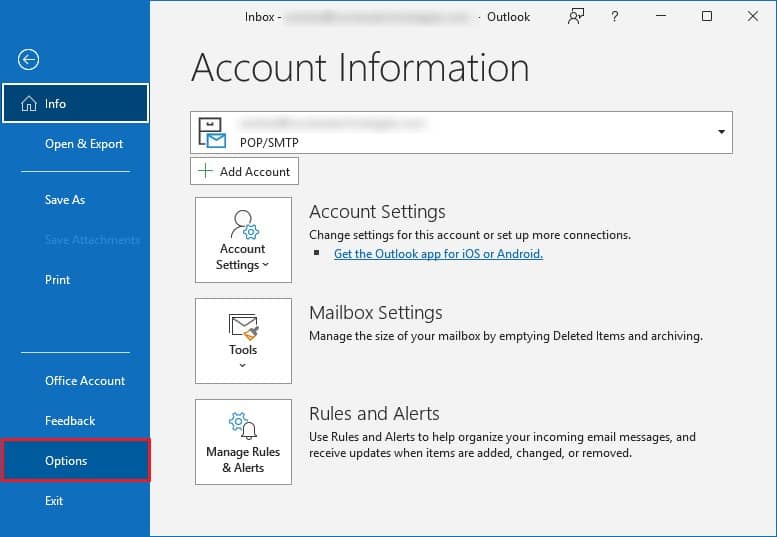The height and width of the screenshot is (537, 777).
Task: Open the Print page
Action: tap(57, 280)
